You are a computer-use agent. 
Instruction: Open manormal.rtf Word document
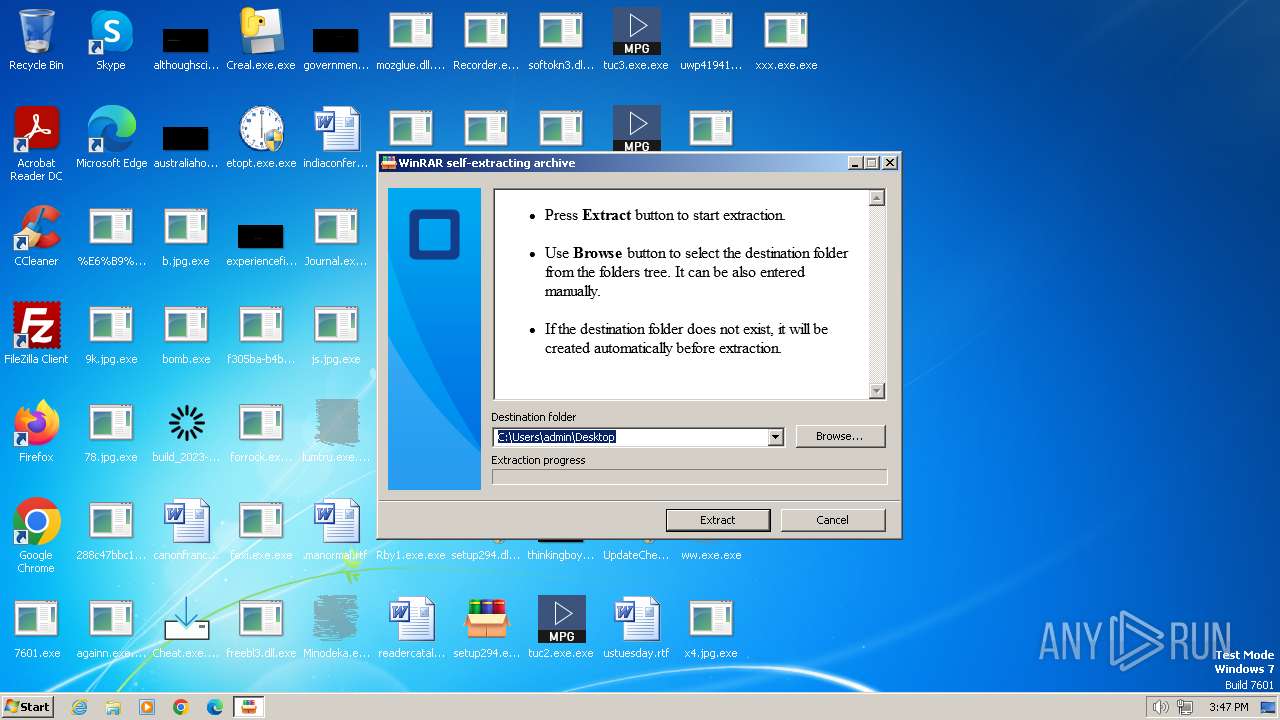pos(336,530)
